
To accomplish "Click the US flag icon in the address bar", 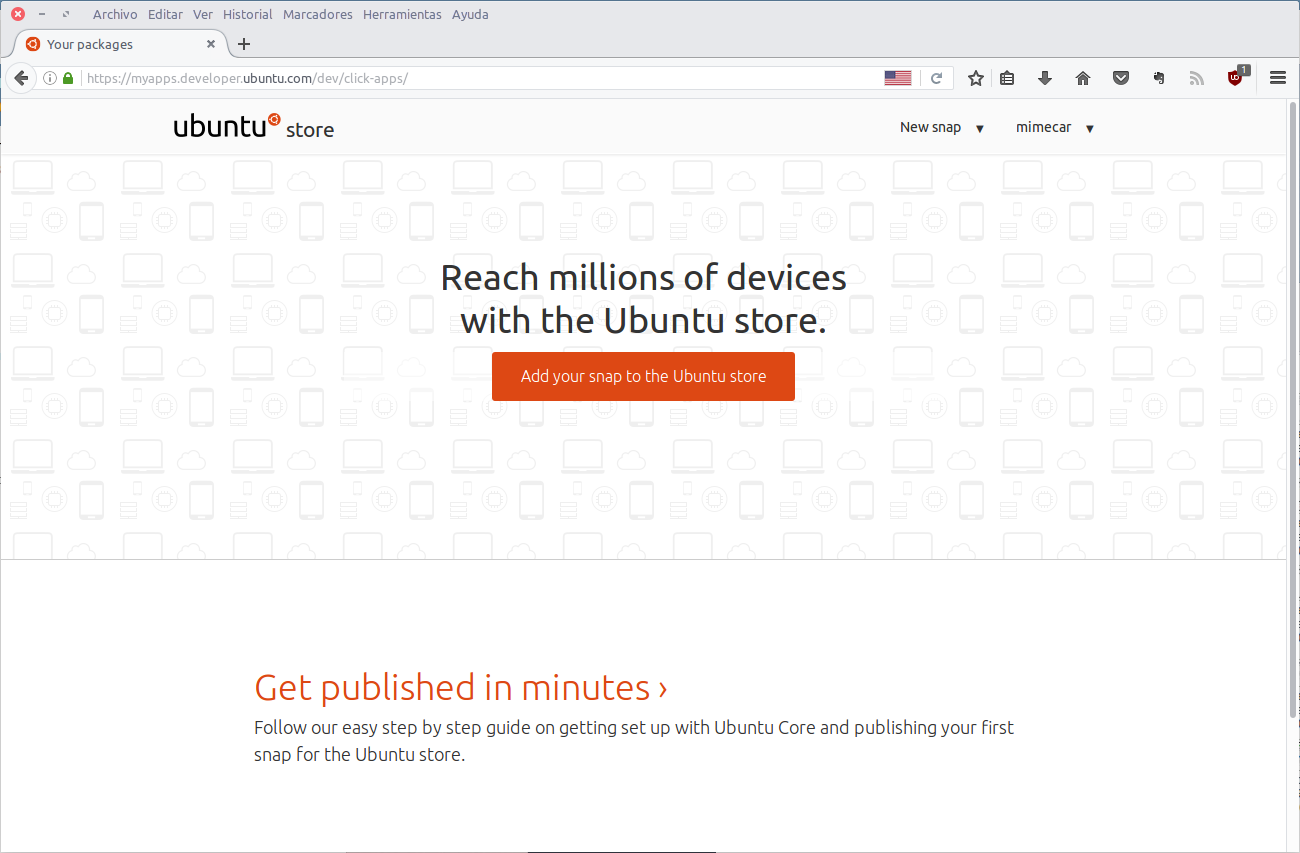I will tap(898, 78).
